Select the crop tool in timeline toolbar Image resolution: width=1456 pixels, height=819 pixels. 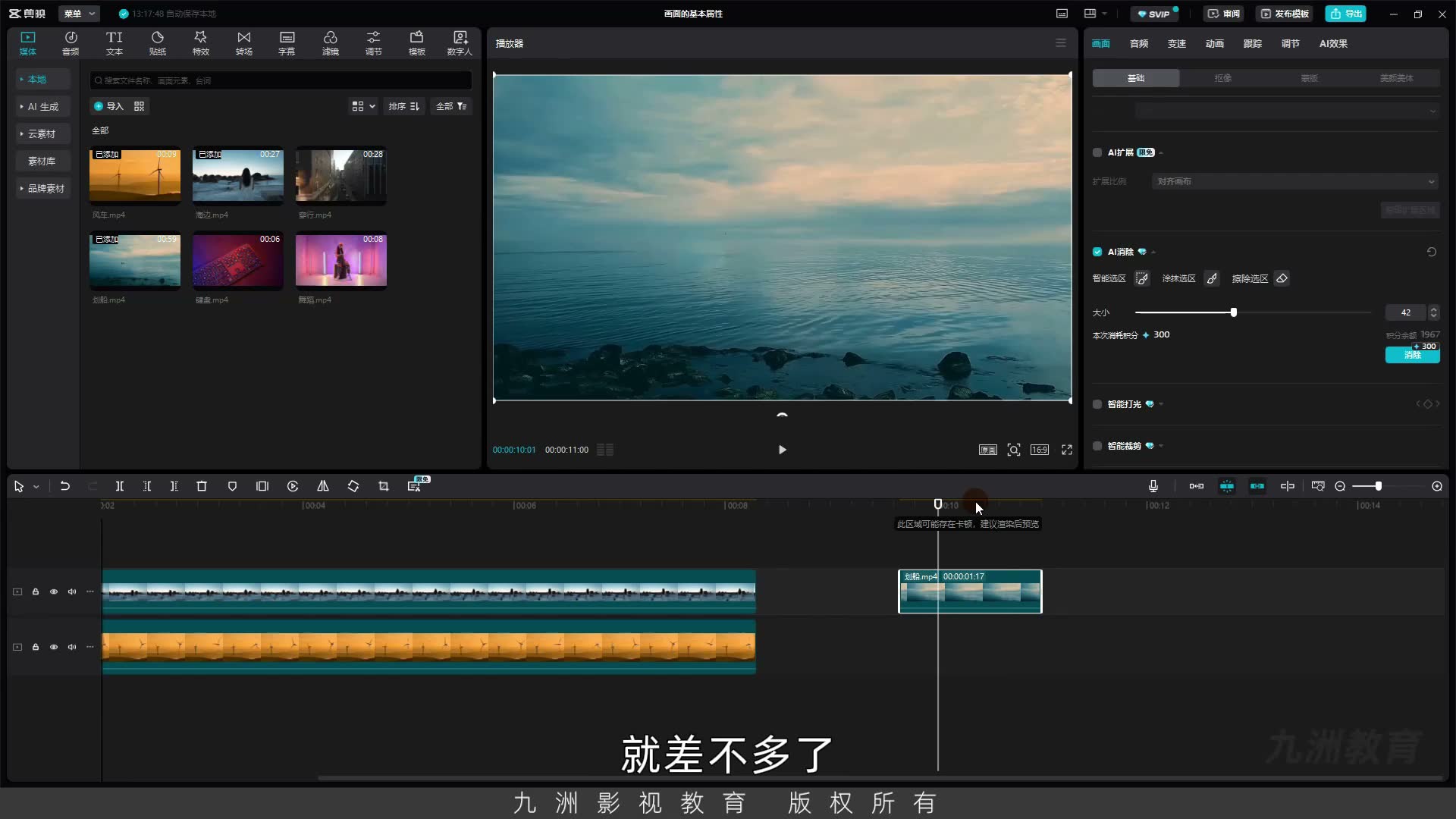coord(384,486)
